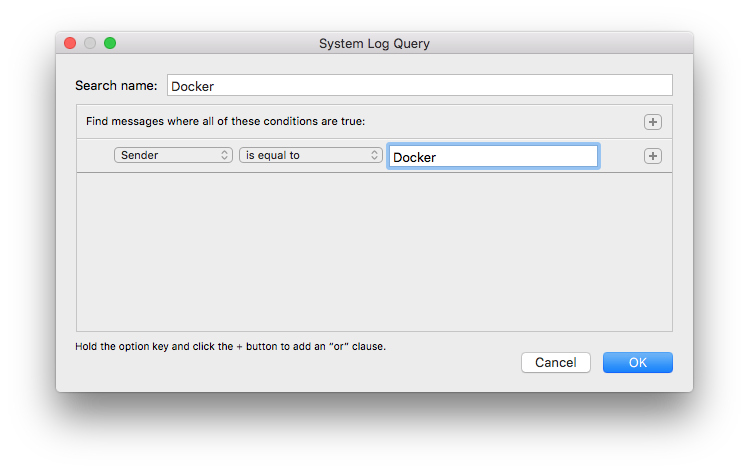The height and width of the screenshot is (472, 749).
Task: Click the chevron arrows on the Sender popup
Action: (225, 155)
